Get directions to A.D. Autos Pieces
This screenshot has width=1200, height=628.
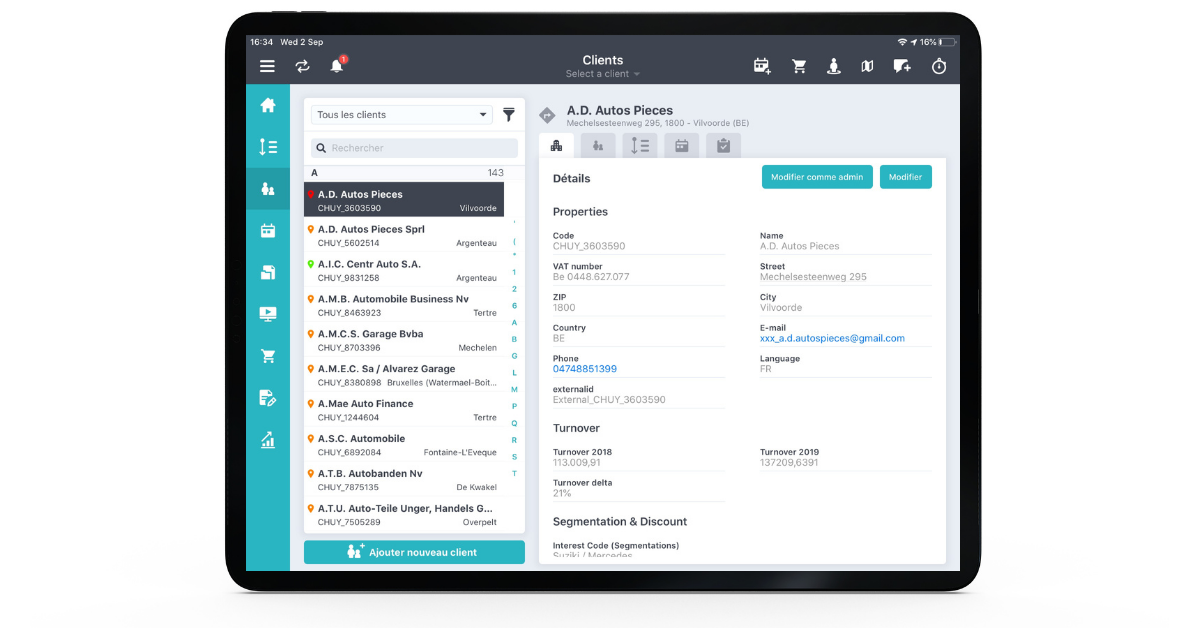pos(547,115)
